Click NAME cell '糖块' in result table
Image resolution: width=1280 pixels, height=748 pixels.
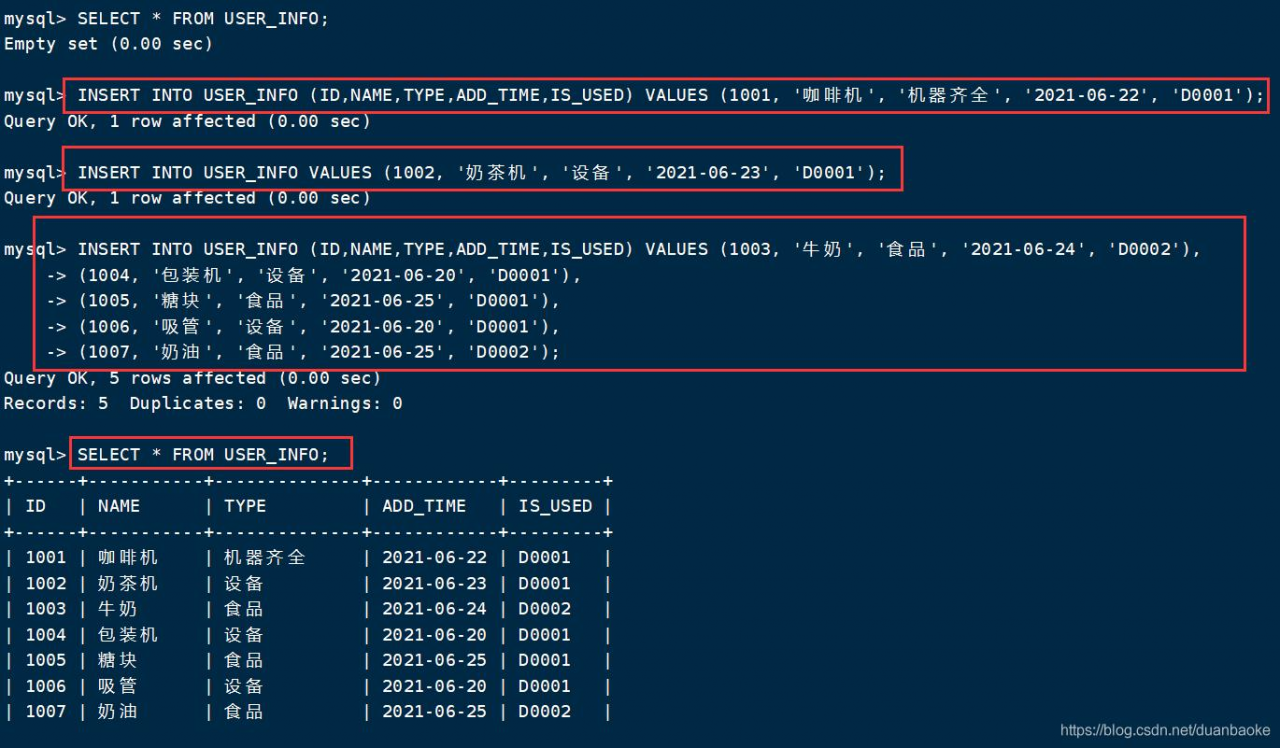pos(118,660)
